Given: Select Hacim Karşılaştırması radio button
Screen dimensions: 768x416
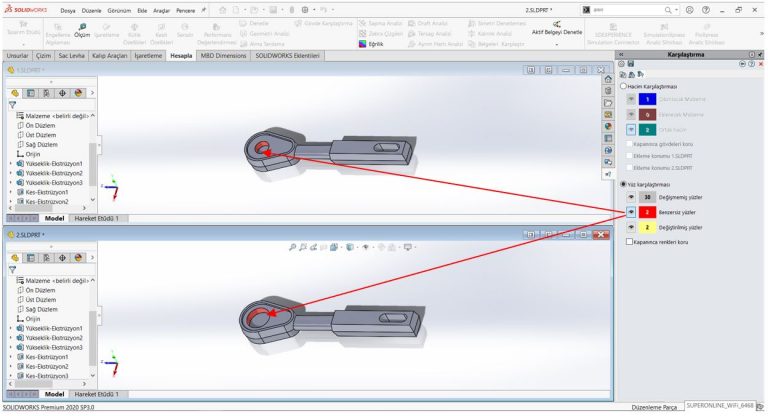Looking at the screenshot, I should click(x=625, y=86).
